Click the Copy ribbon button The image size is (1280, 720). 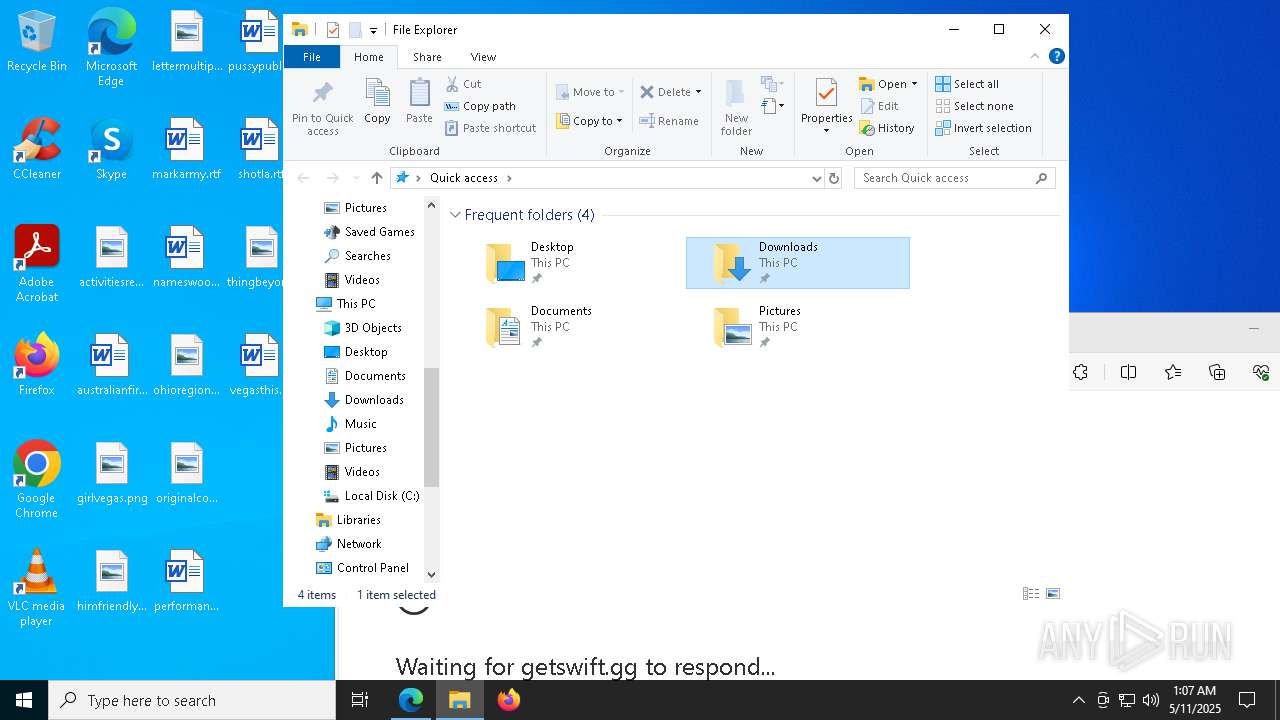coord(377,102)
